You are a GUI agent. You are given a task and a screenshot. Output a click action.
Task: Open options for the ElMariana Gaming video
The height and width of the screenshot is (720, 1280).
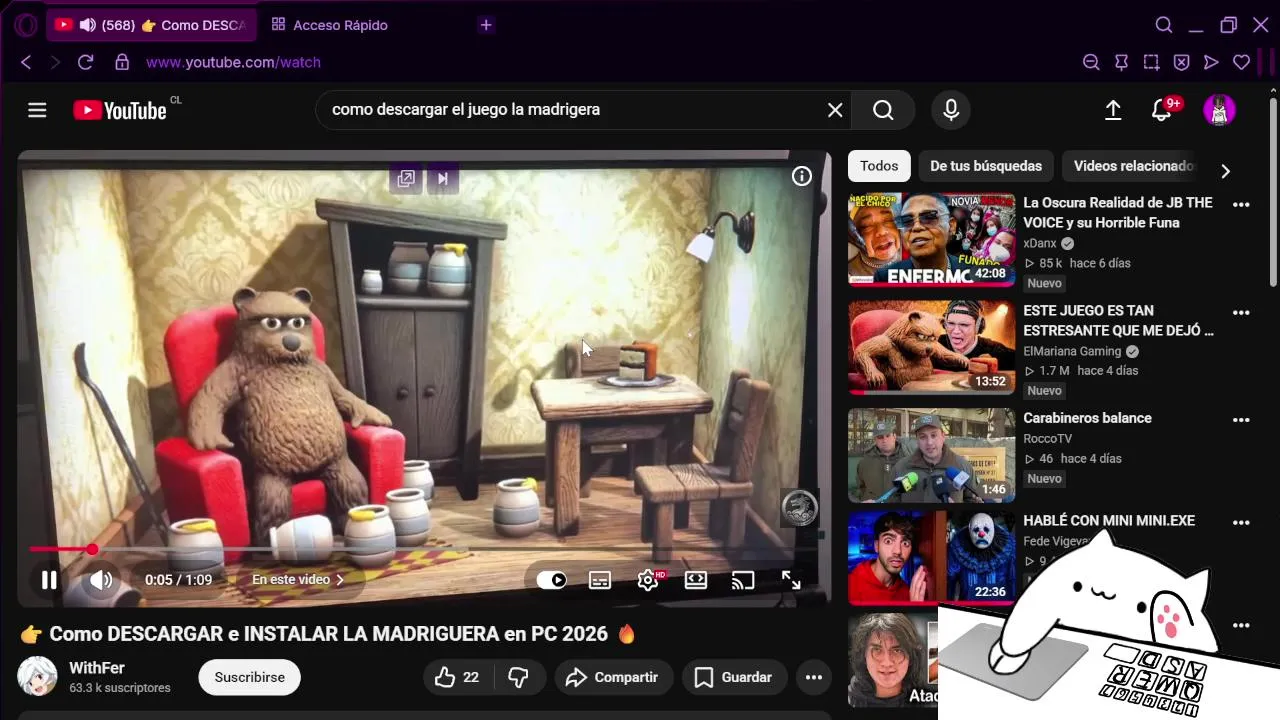(1241, 313)
